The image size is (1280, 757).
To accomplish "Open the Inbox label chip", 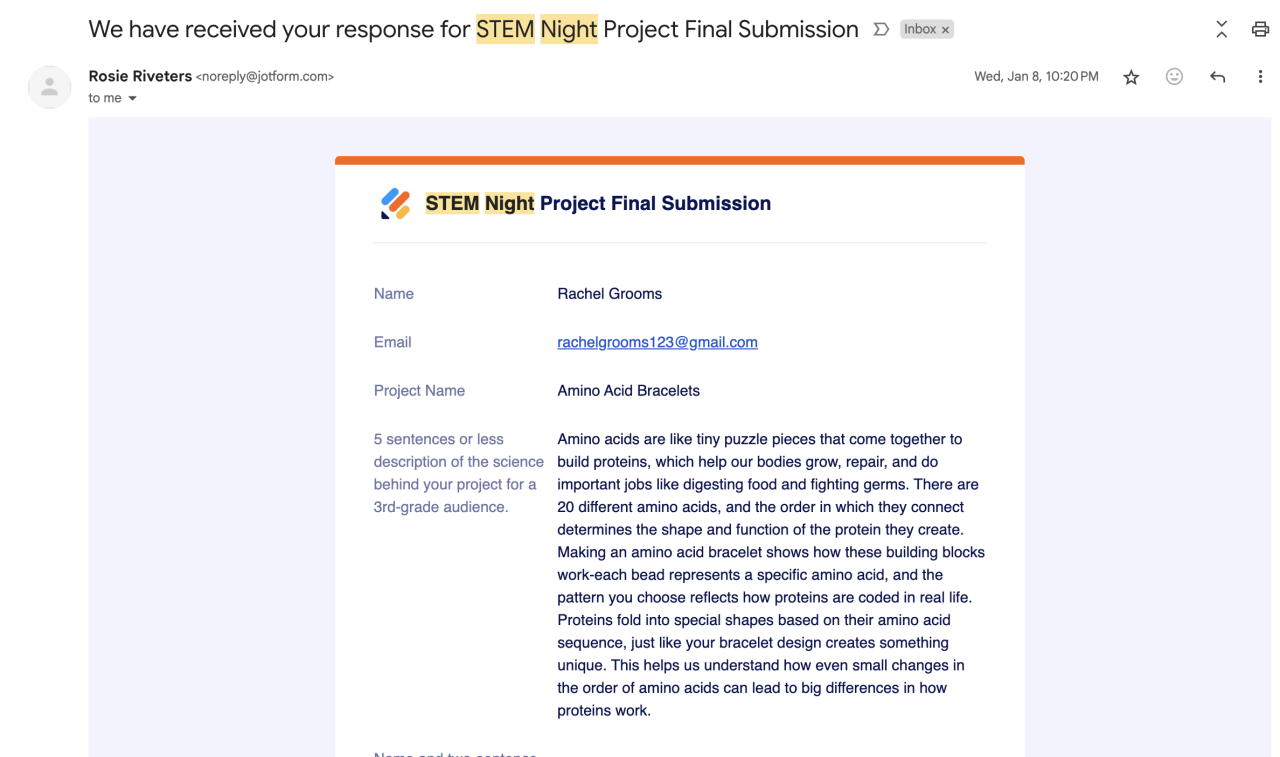I will pyautogui.click(x=920, y=30).
